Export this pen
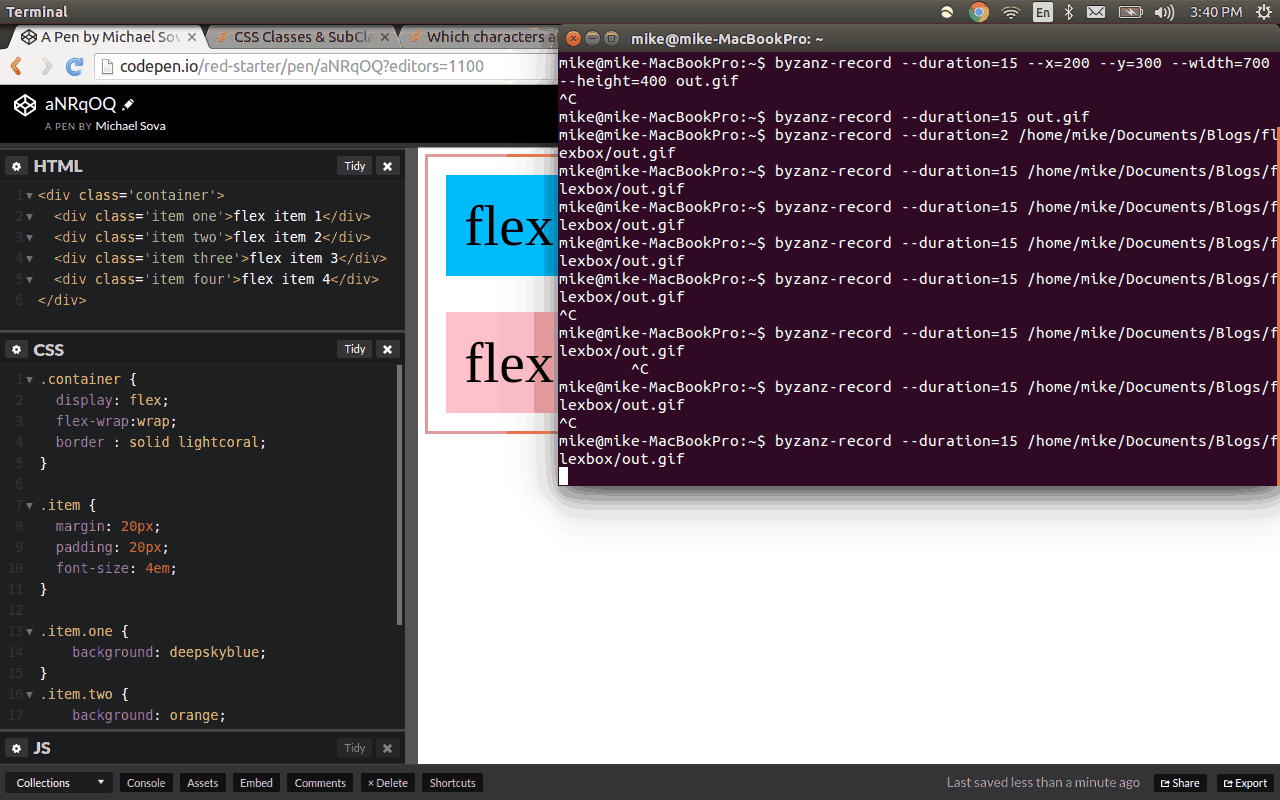The width and height of the screenshot is (1280, 800). [x=1244, y=783]
